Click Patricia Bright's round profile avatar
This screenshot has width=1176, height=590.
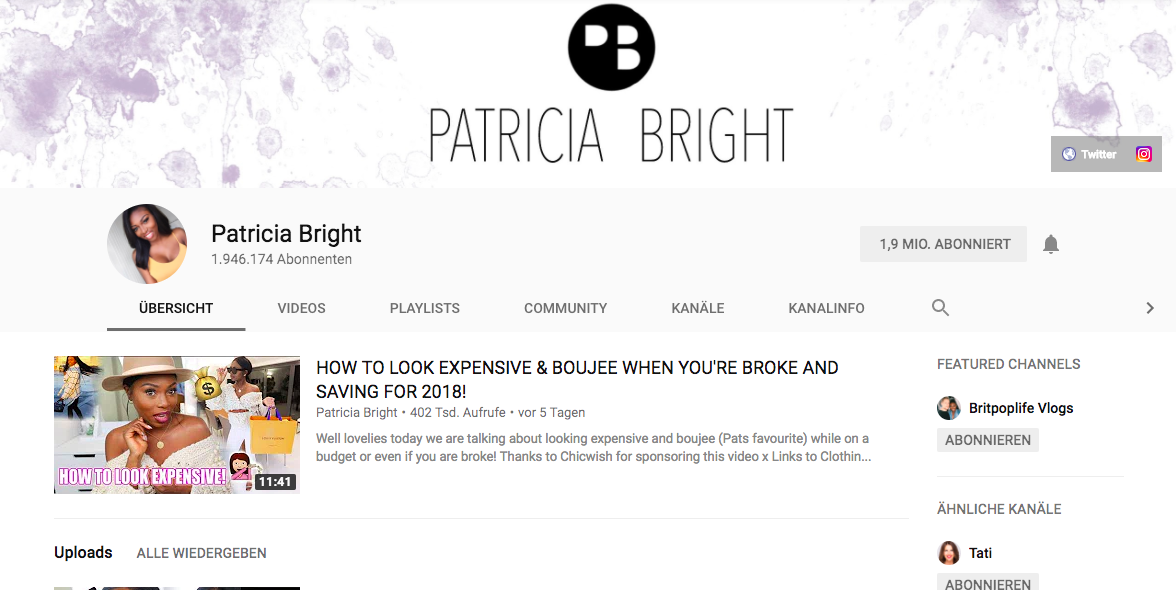click(147, 244)
